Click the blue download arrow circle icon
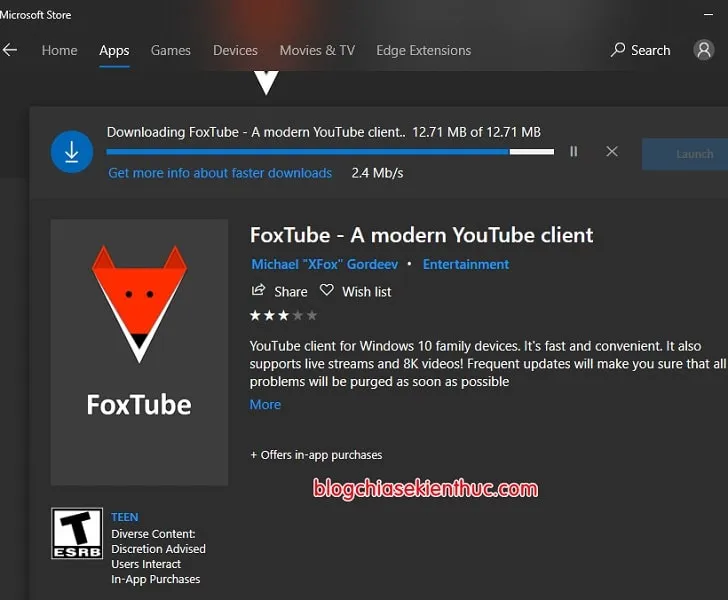The width and height of the screenshot is (728, 600). (72, 152)
